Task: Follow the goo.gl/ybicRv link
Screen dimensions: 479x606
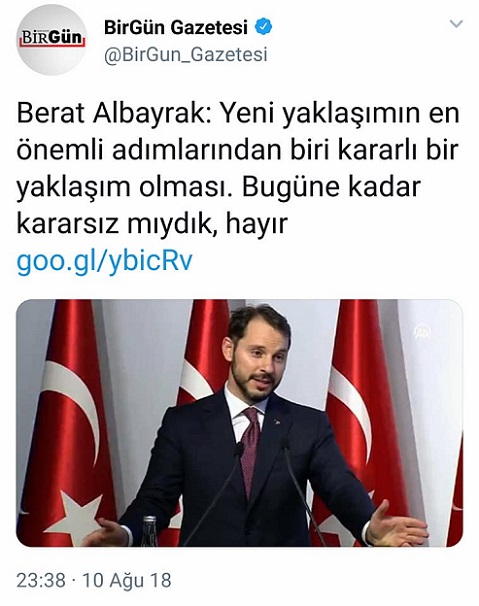Action: coord(104,262)
